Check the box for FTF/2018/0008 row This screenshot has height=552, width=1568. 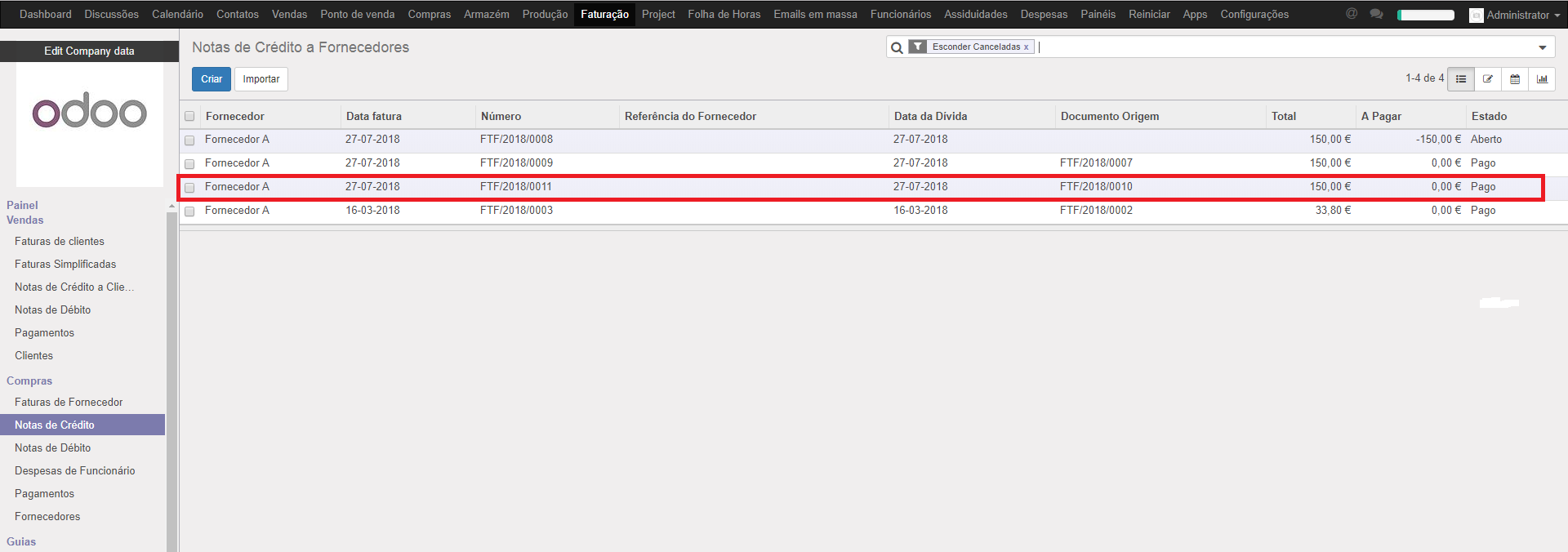(x=189, y=140)
